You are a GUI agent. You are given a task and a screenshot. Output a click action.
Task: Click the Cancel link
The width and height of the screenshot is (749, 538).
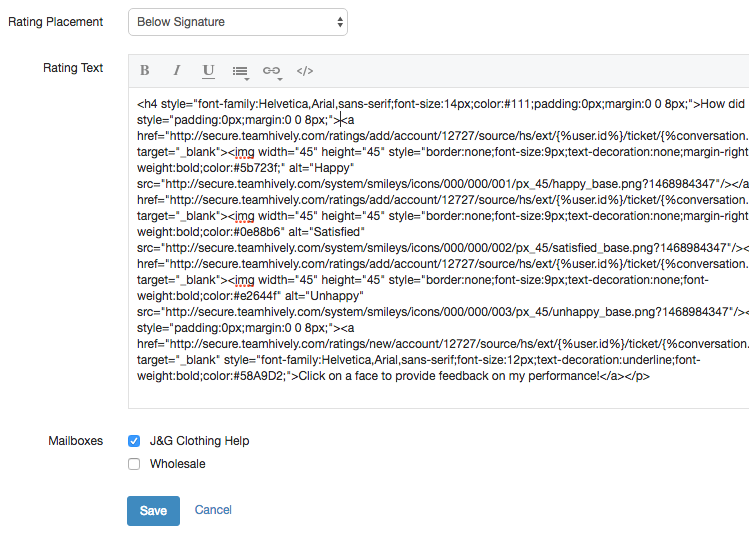coord(213,510)
